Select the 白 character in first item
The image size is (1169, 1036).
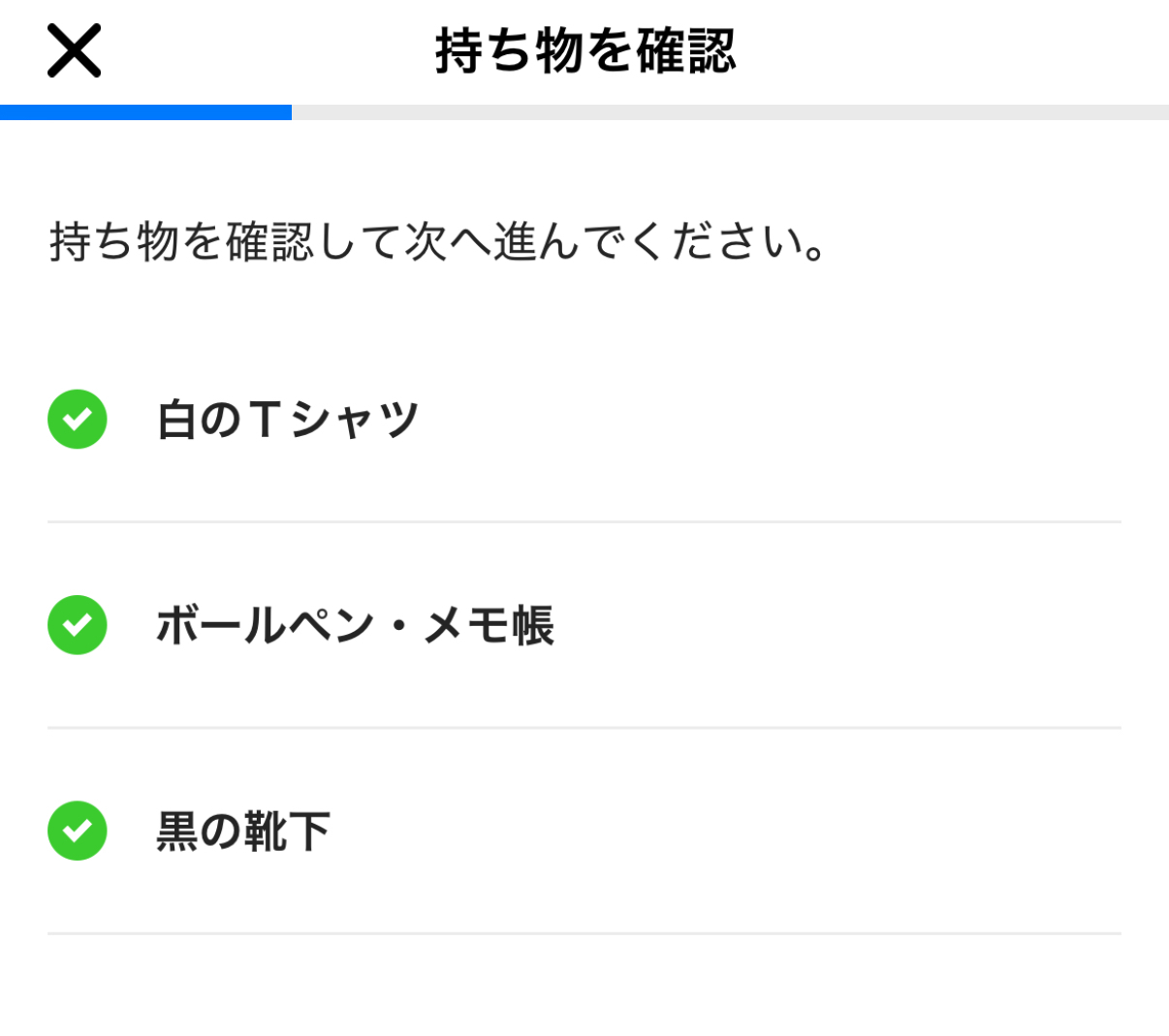click(177, 420)
